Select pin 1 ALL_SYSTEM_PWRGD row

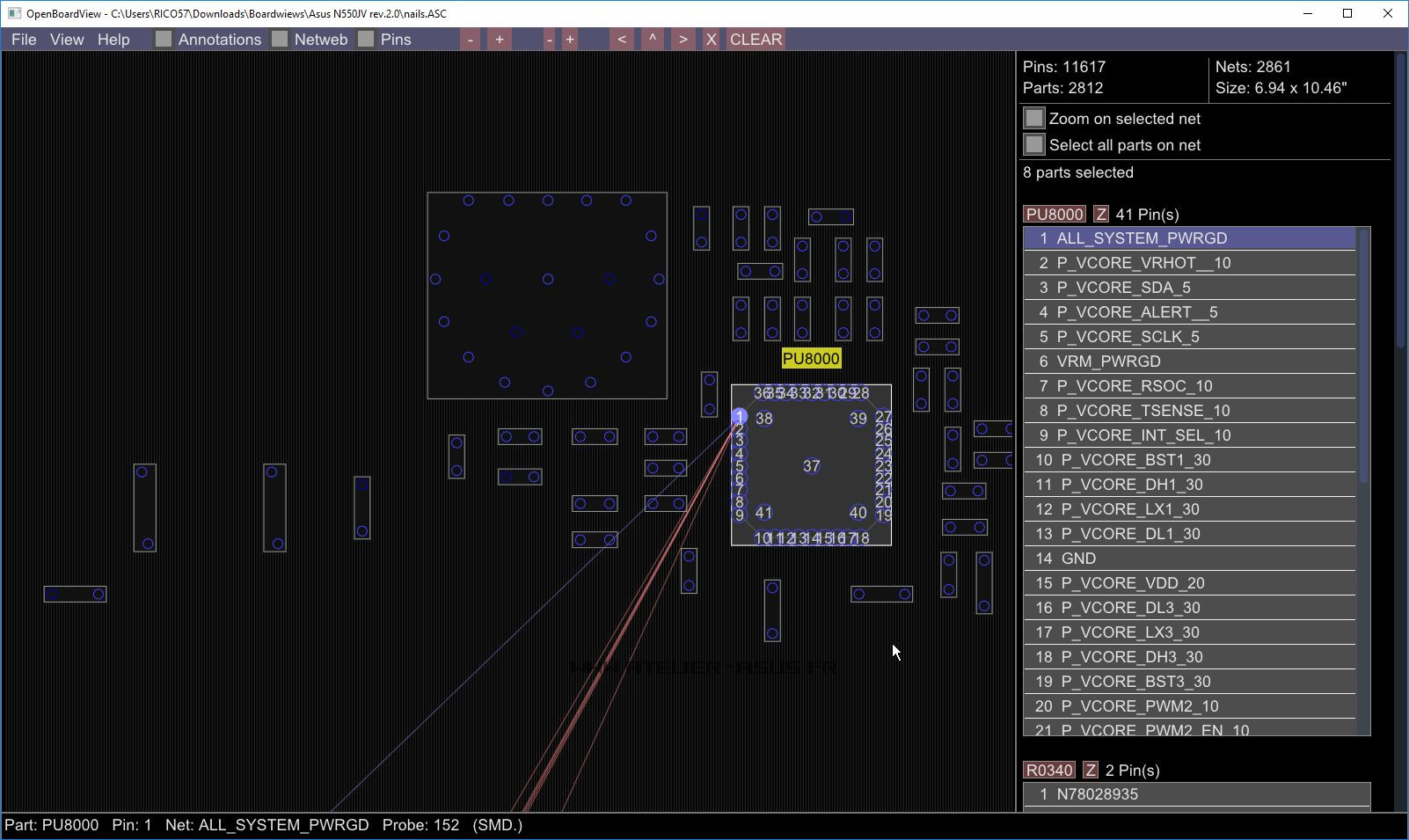pos(1190,238)
